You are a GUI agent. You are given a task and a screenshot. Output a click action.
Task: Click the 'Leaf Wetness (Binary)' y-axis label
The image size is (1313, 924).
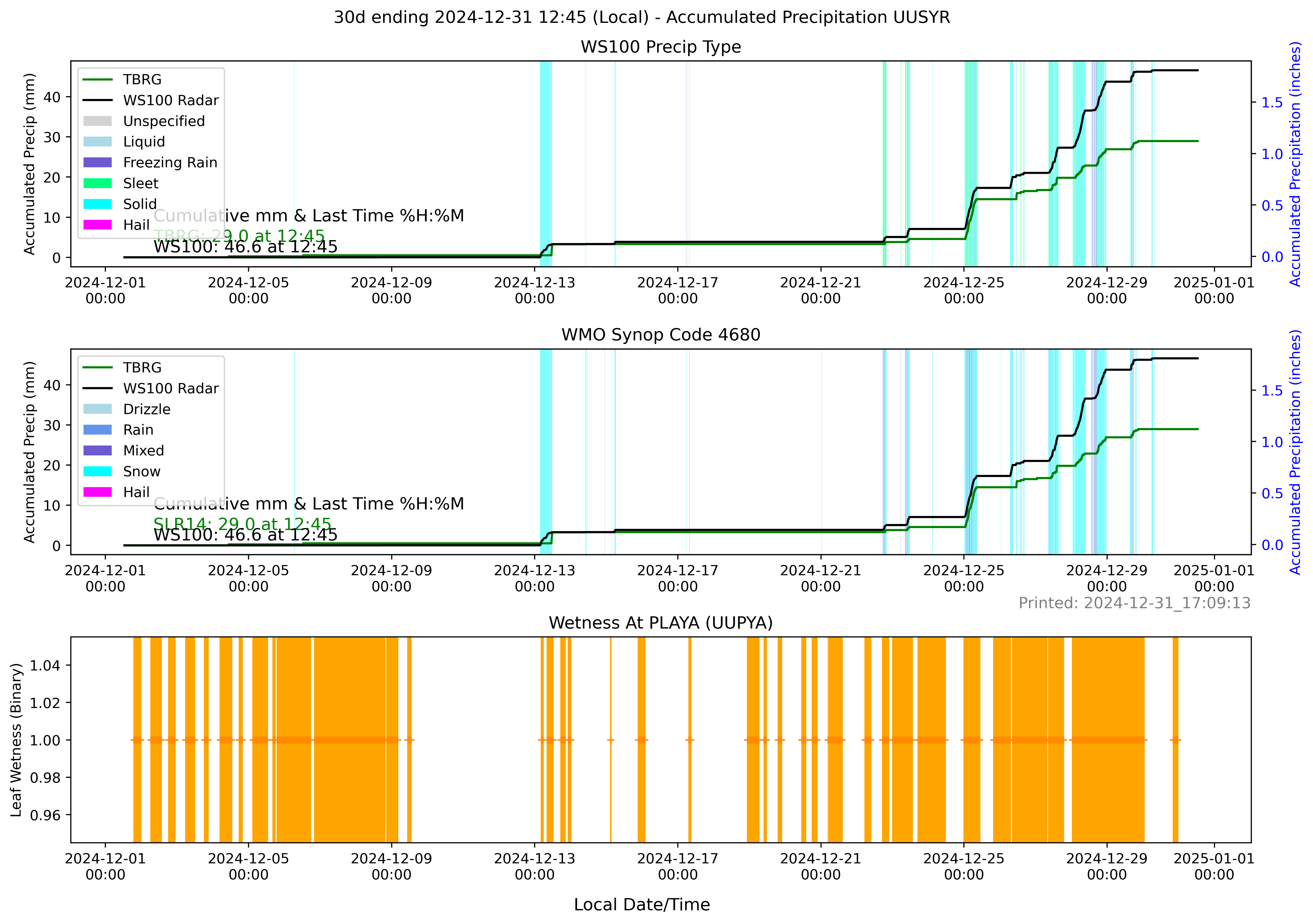pos(16,740)
